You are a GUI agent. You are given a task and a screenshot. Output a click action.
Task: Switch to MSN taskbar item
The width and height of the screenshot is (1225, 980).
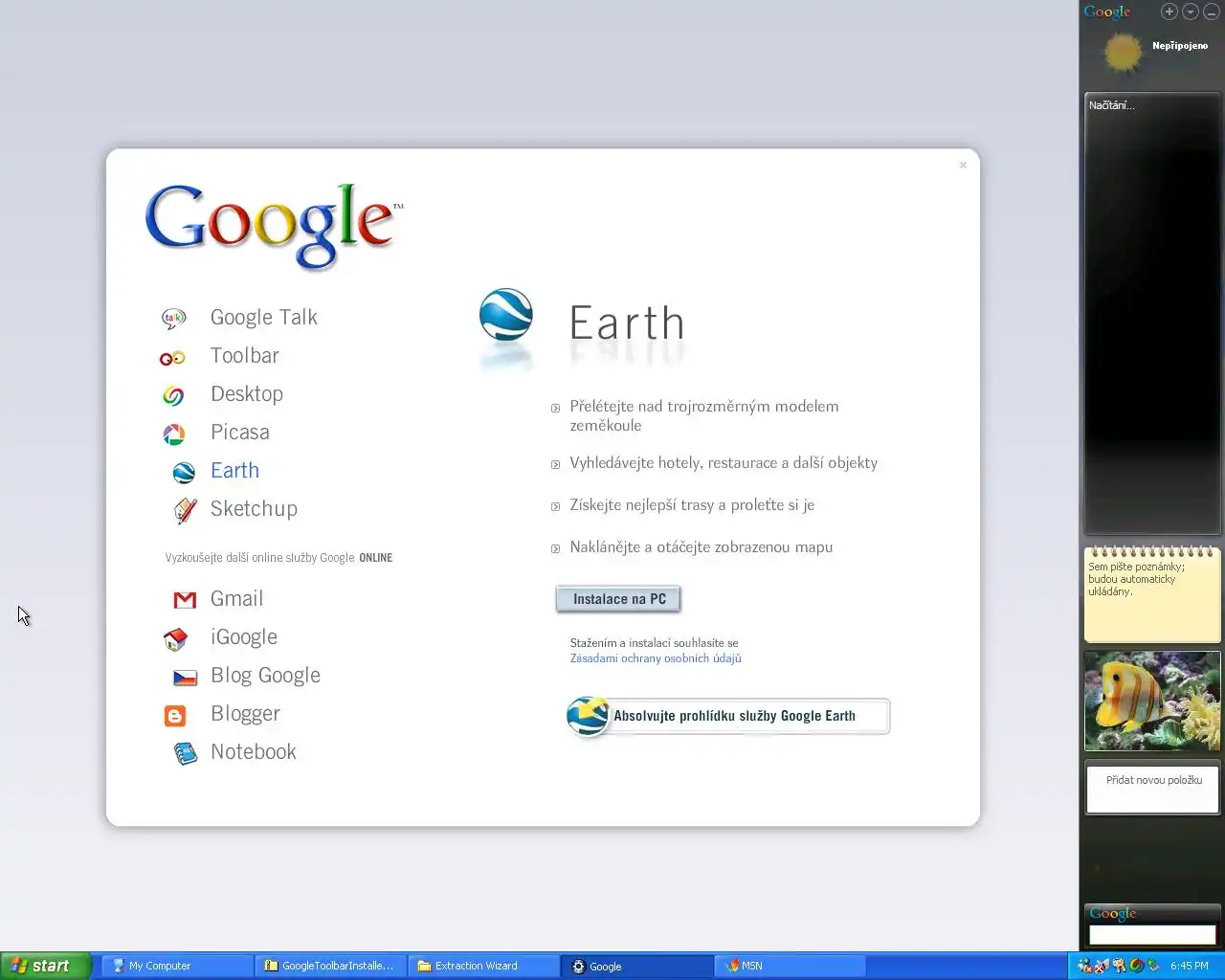790,966
